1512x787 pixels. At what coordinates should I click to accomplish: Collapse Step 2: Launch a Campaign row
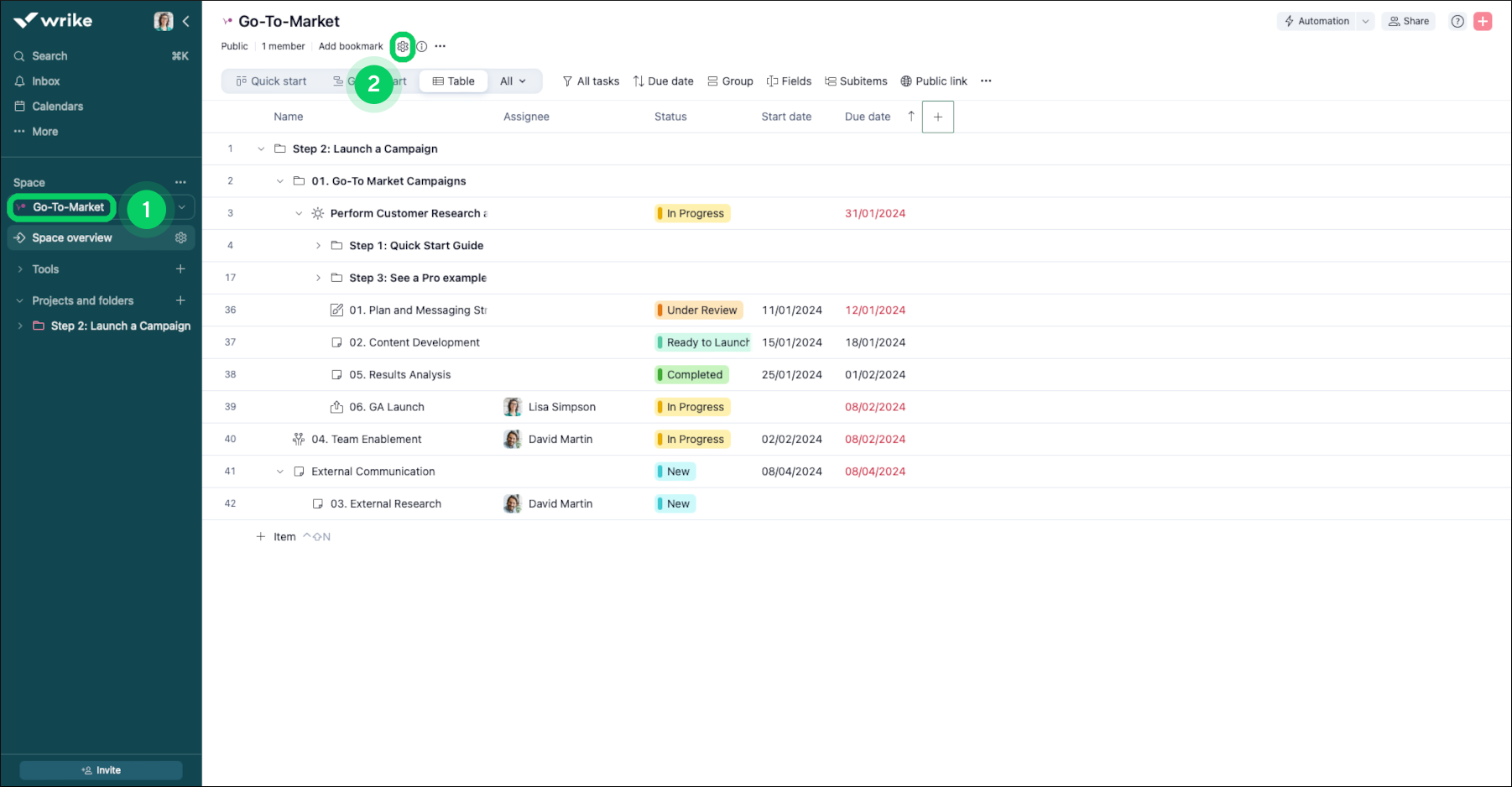[261, 149]
